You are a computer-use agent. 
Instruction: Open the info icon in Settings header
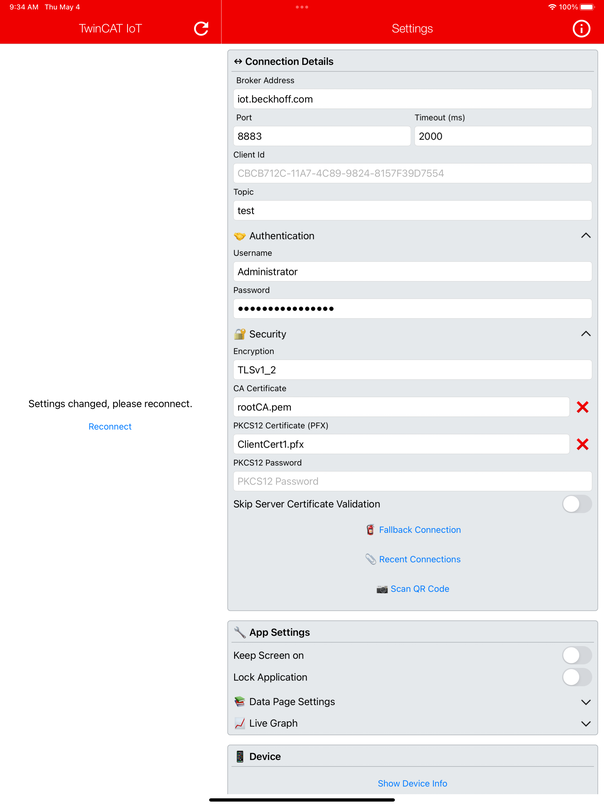tap(581, 29)
